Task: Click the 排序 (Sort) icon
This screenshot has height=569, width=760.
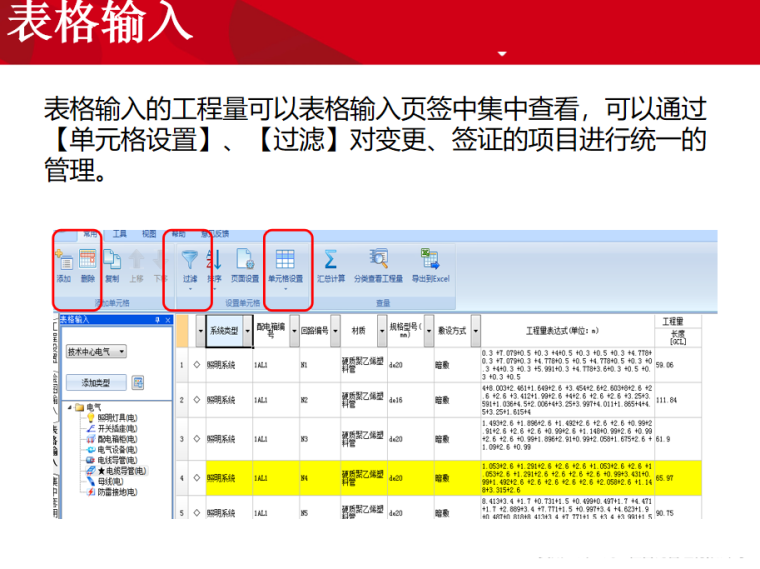Action: pos(214,262)
